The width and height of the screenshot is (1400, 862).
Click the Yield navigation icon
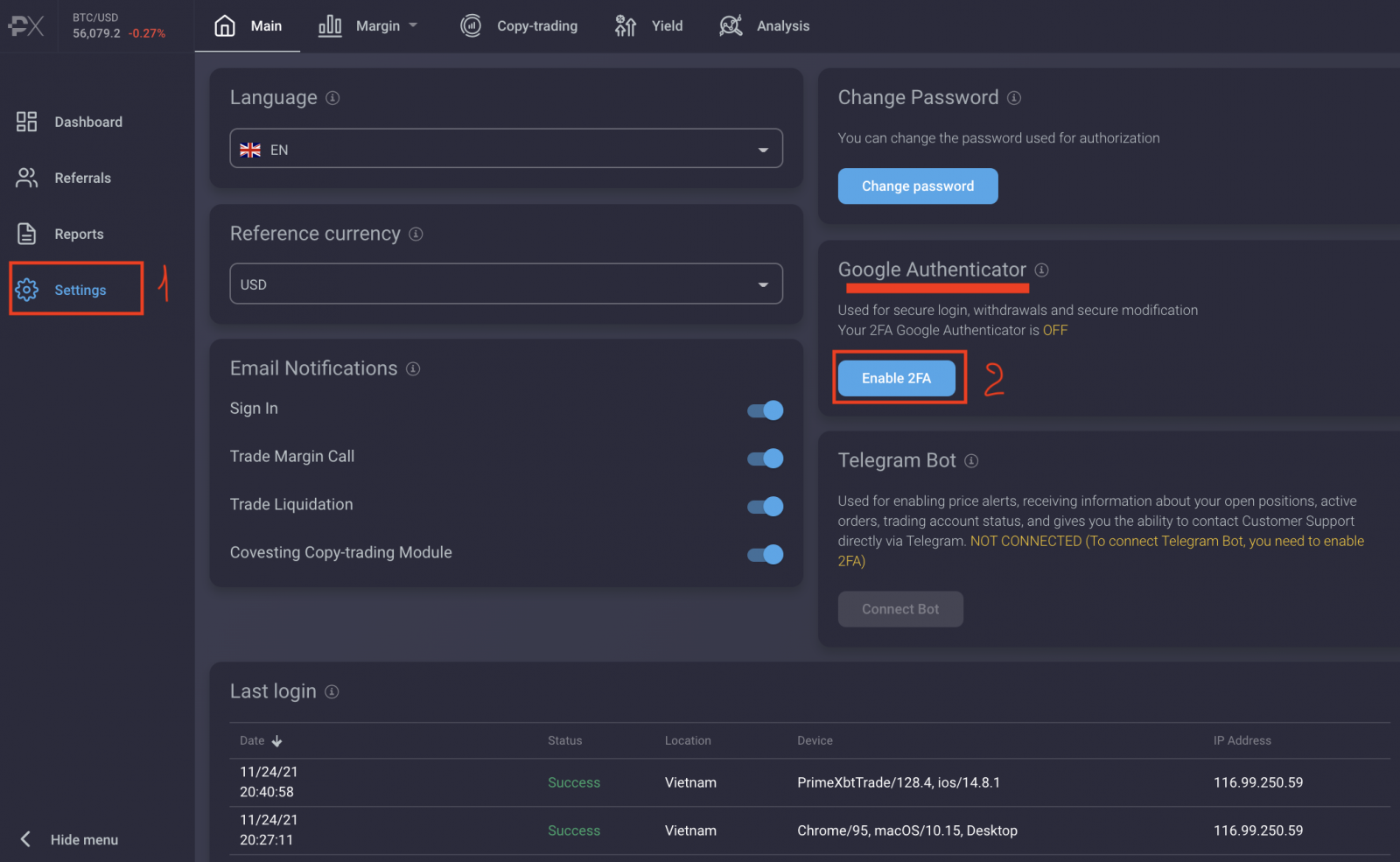pyautogui.click(x=624, y=25)
